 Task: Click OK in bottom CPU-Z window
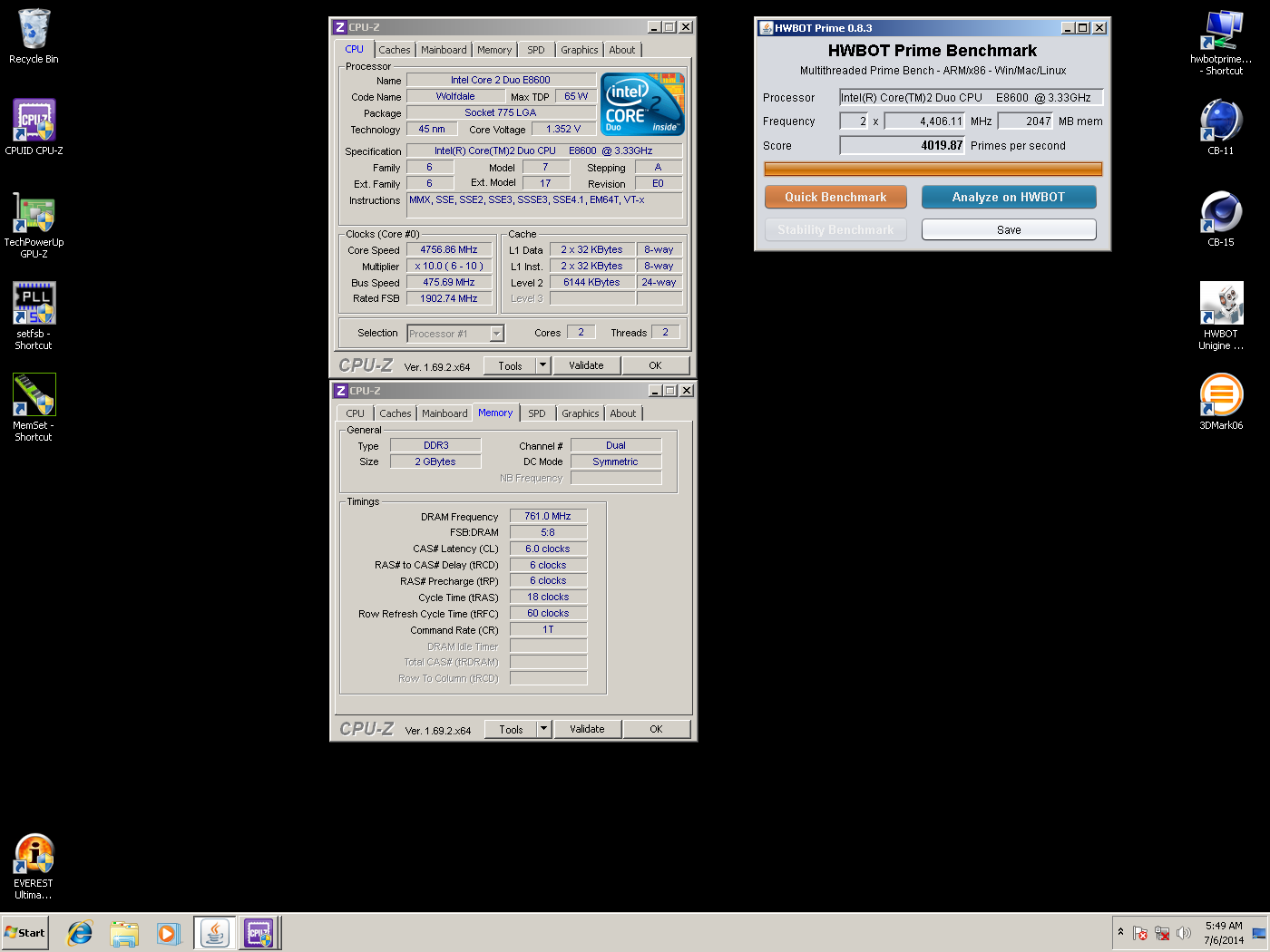pos(656,729)
